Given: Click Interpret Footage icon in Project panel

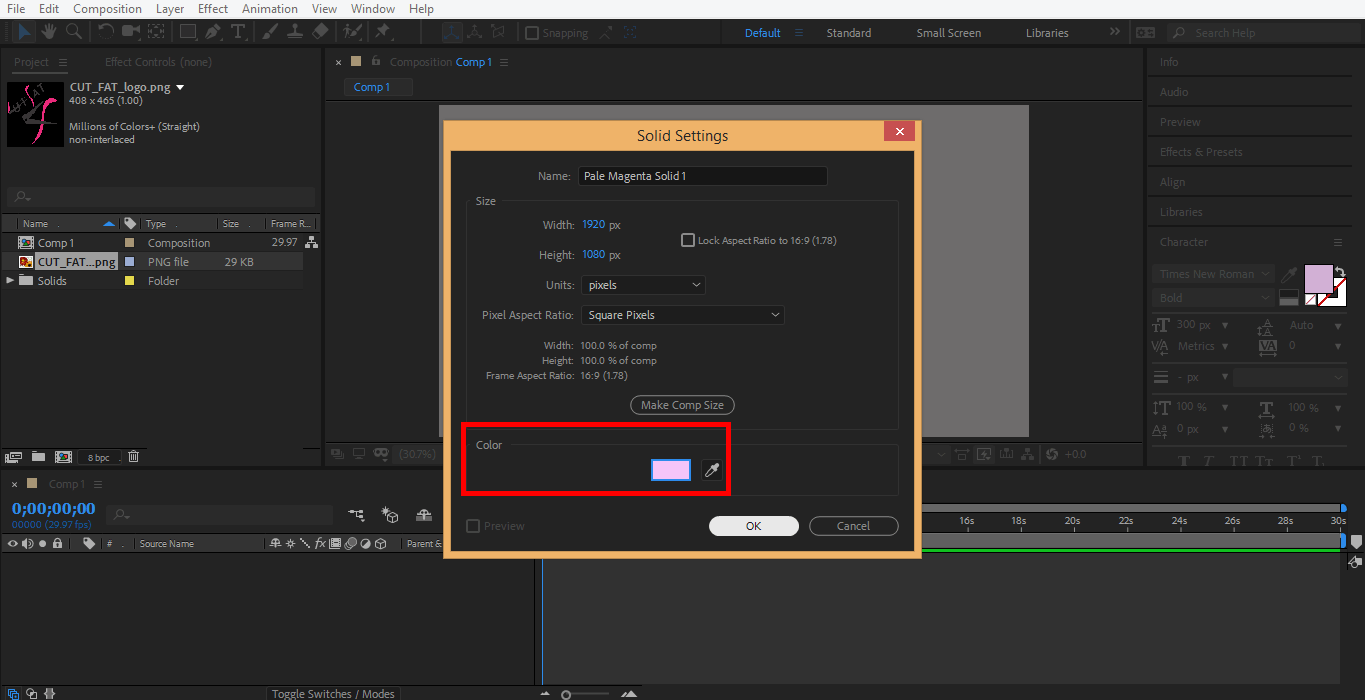Looking at the screenshot, I should (14, 456).
